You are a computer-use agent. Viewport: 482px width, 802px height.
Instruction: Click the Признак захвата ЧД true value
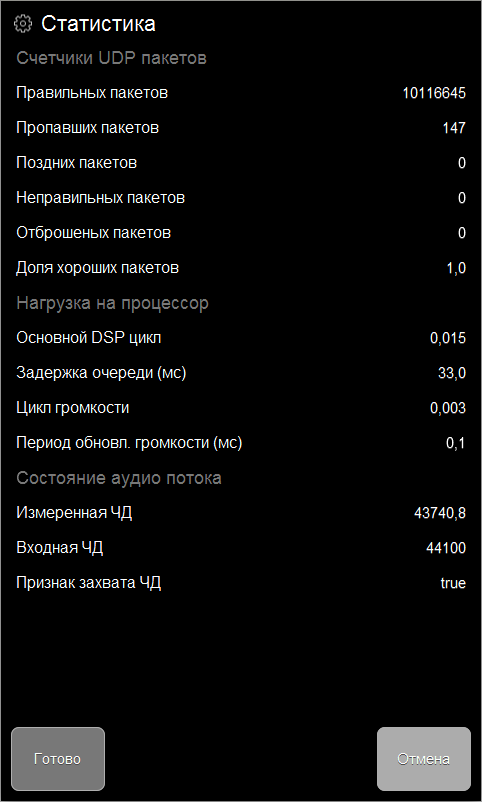pyautogui.click(x=453, y=583)
